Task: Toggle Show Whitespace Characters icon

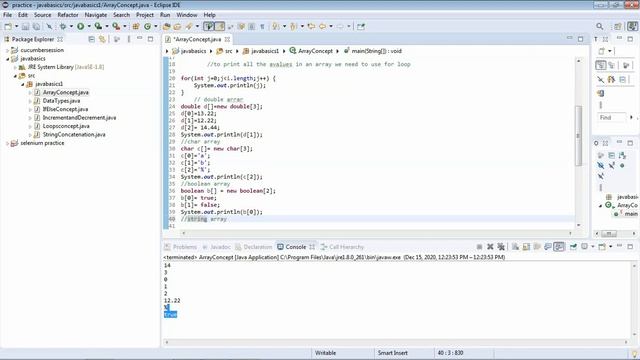Action: [x=262, y=27]
